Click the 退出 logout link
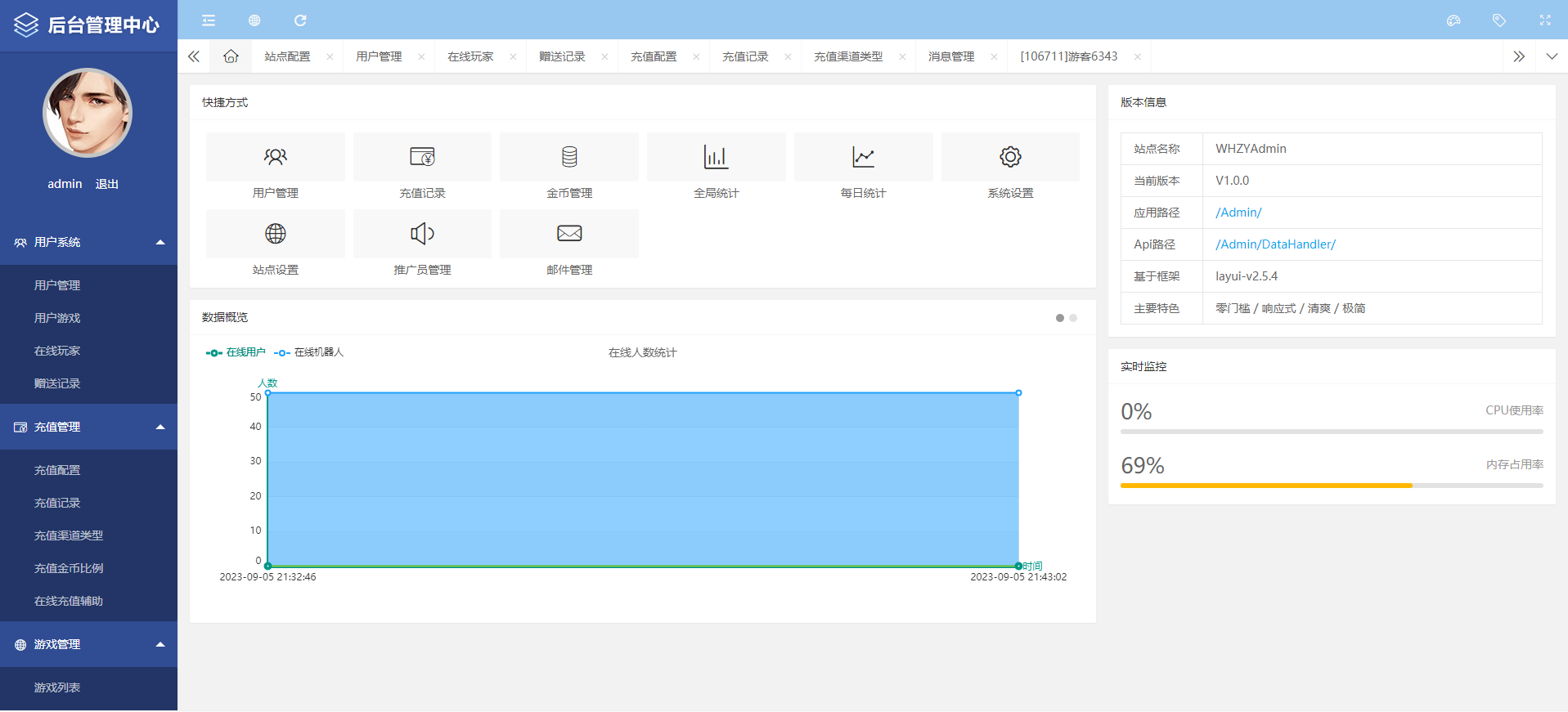The width and height of the screenshot is (1568, 712). (x=107, y=184)
